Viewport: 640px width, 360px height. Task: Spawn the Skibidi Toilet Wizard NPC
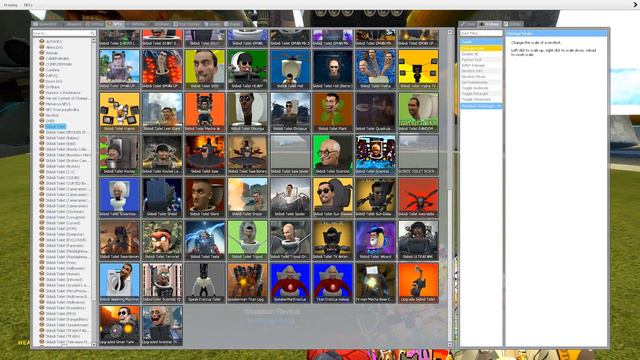click(376, 240)
